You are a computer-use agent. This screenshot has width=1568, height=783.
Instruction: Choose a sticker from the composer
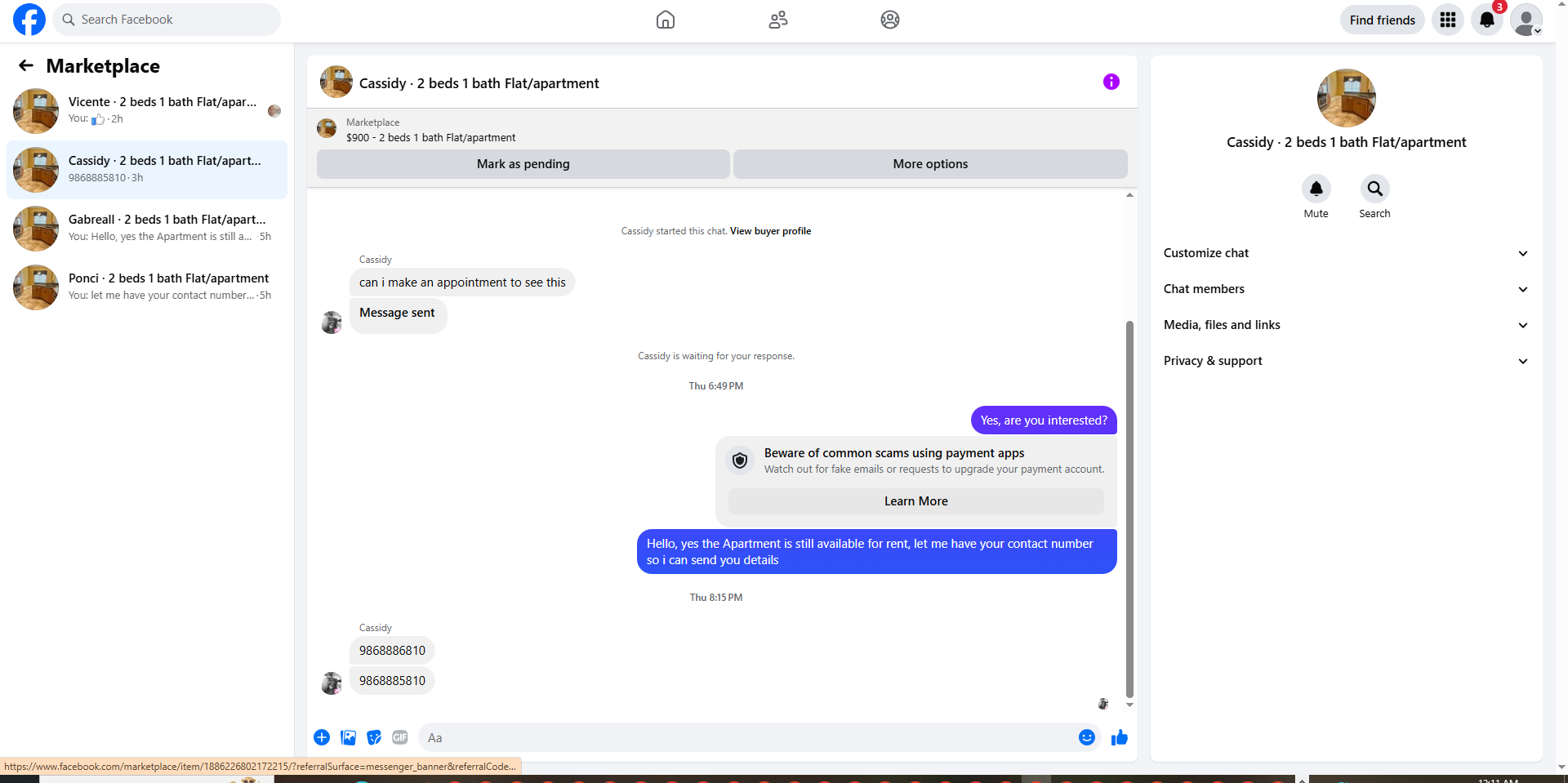[x=374, y=737]
